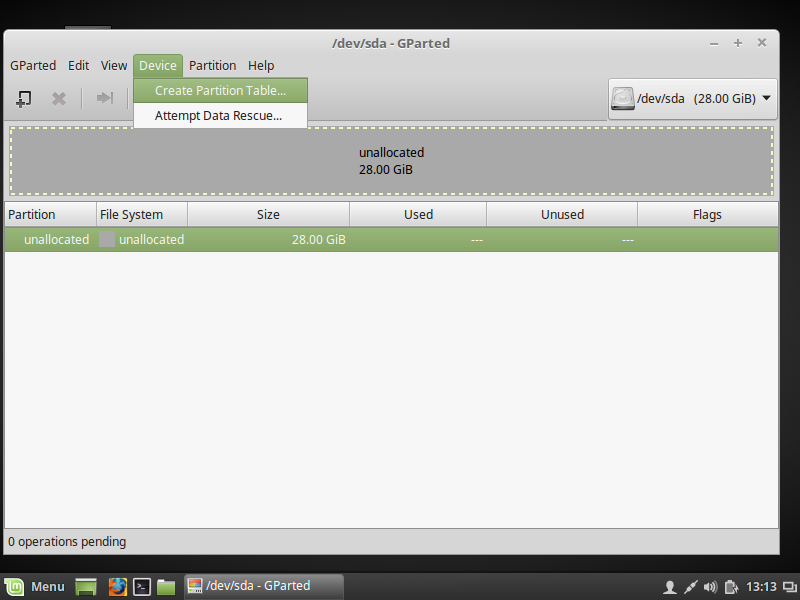Click the New partition toolbar icon
Screen dimensions: 800x600
click(x=23, y=98)
